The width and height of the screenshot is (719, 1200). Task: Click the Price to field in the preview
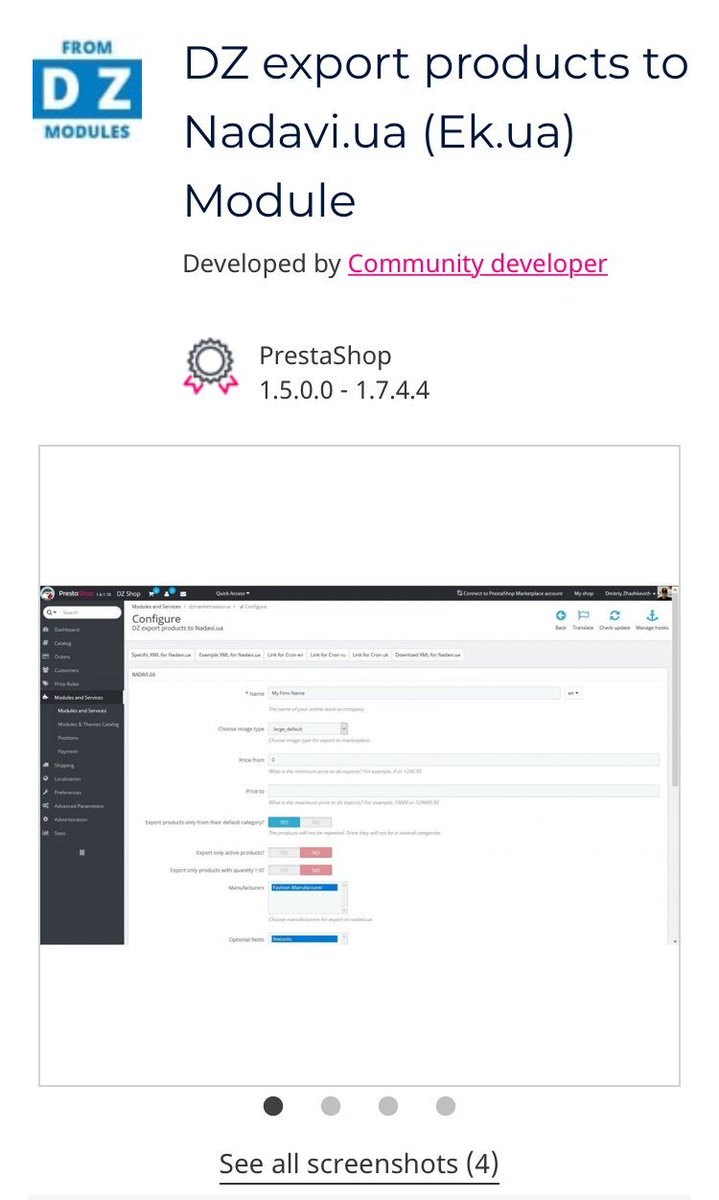click(x=463, y=791)
